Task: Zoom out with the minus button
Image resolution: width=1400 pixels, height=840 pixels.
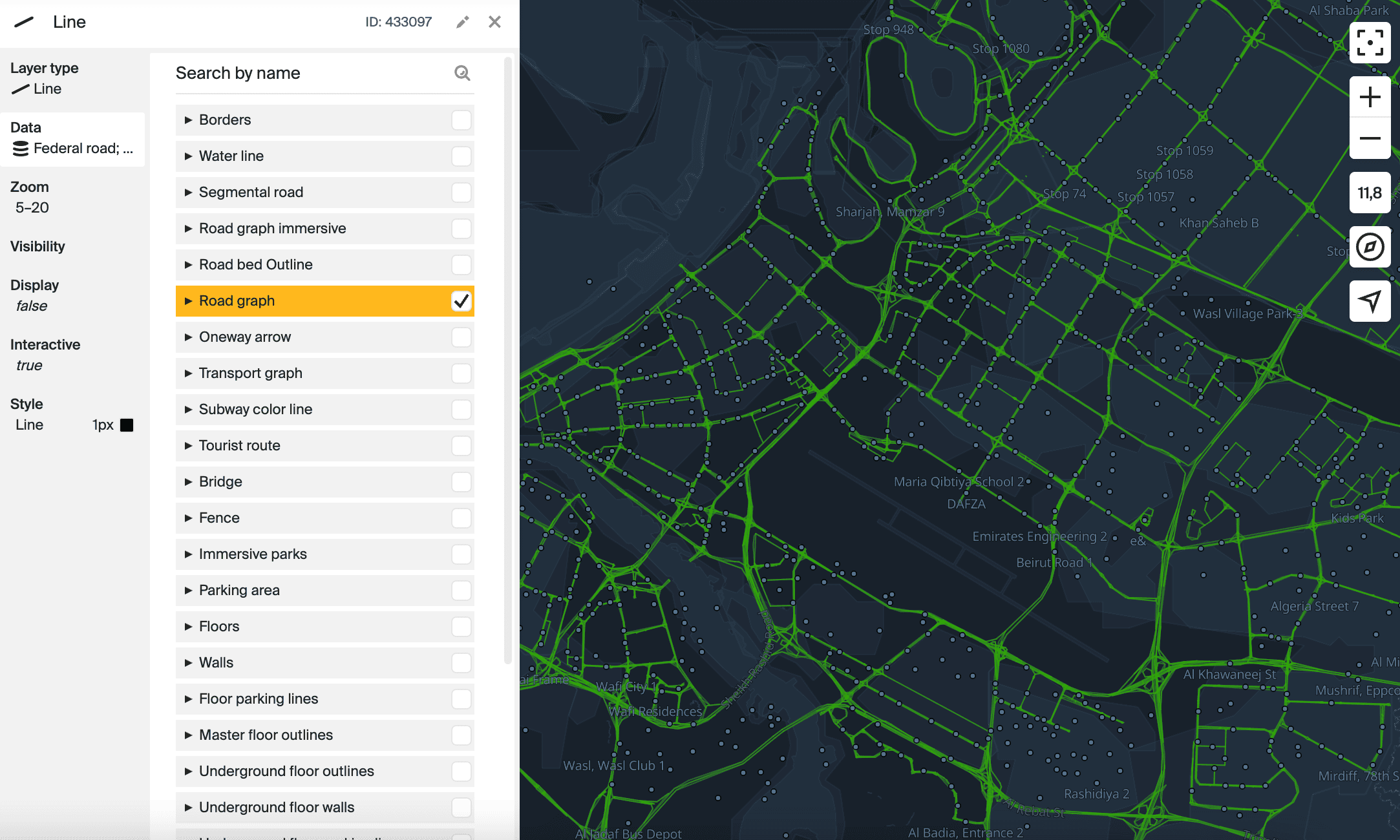Action: pyautogui.click(x=1370, y=138)
